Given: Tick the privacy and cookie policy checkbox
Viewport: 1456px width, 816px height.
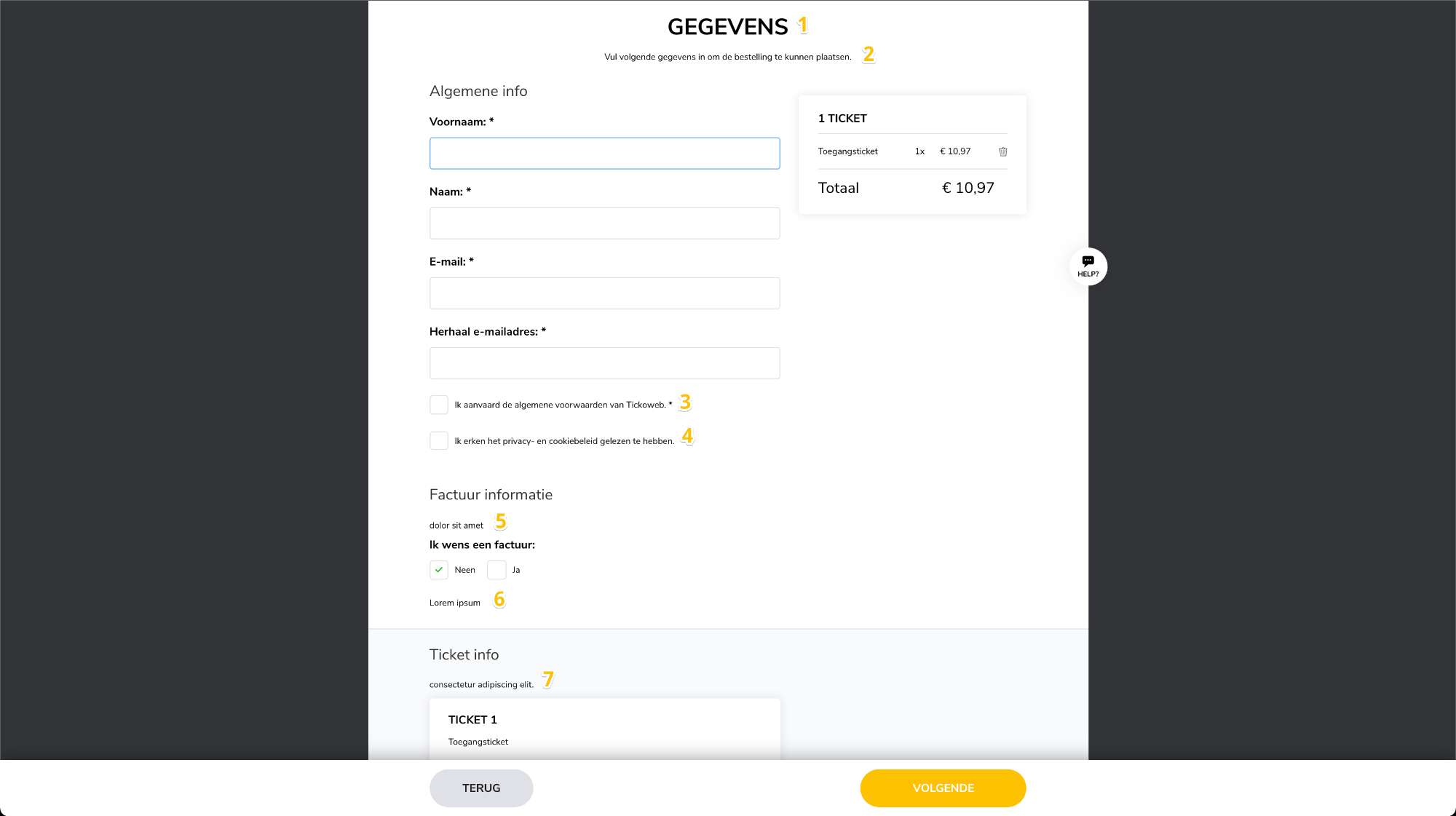Looking at the screenshot, I should [x=439, y=440].
